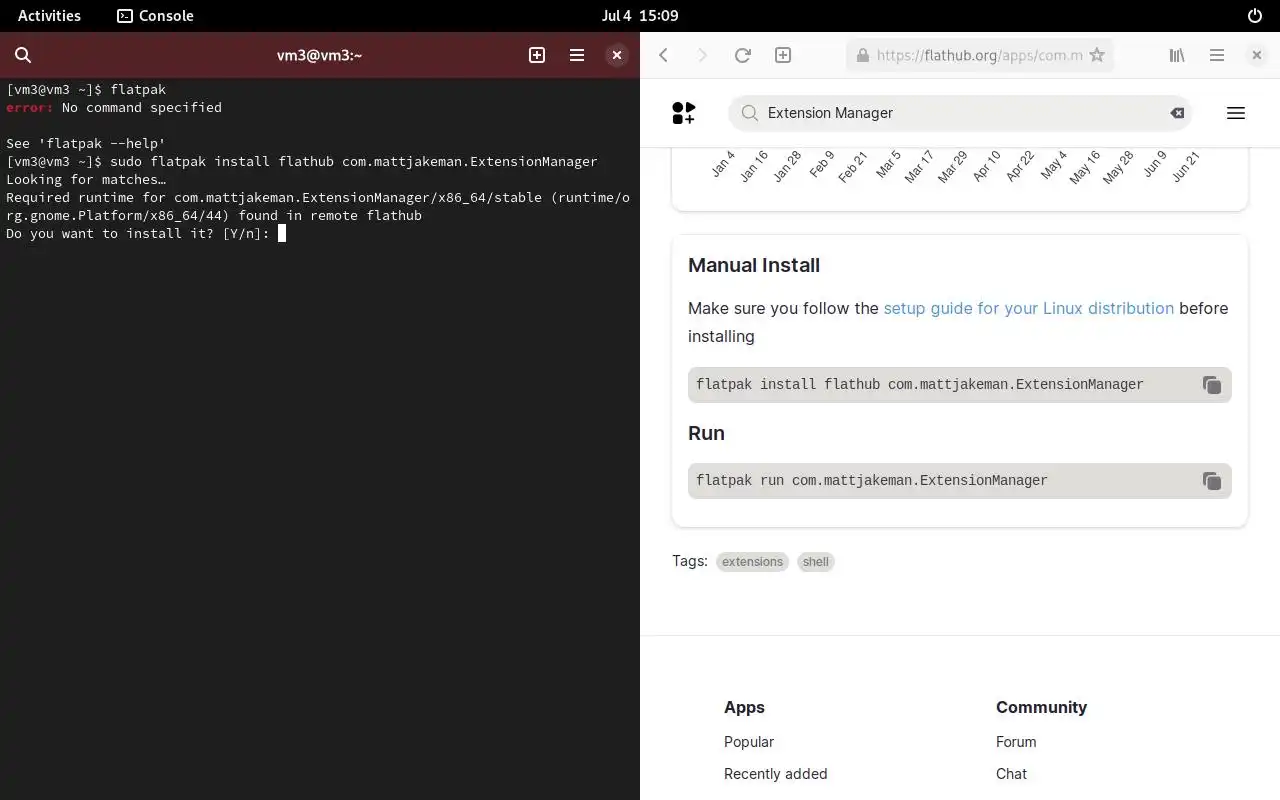
Task: Bookmark this page with the star icon
Action: 1097,55
